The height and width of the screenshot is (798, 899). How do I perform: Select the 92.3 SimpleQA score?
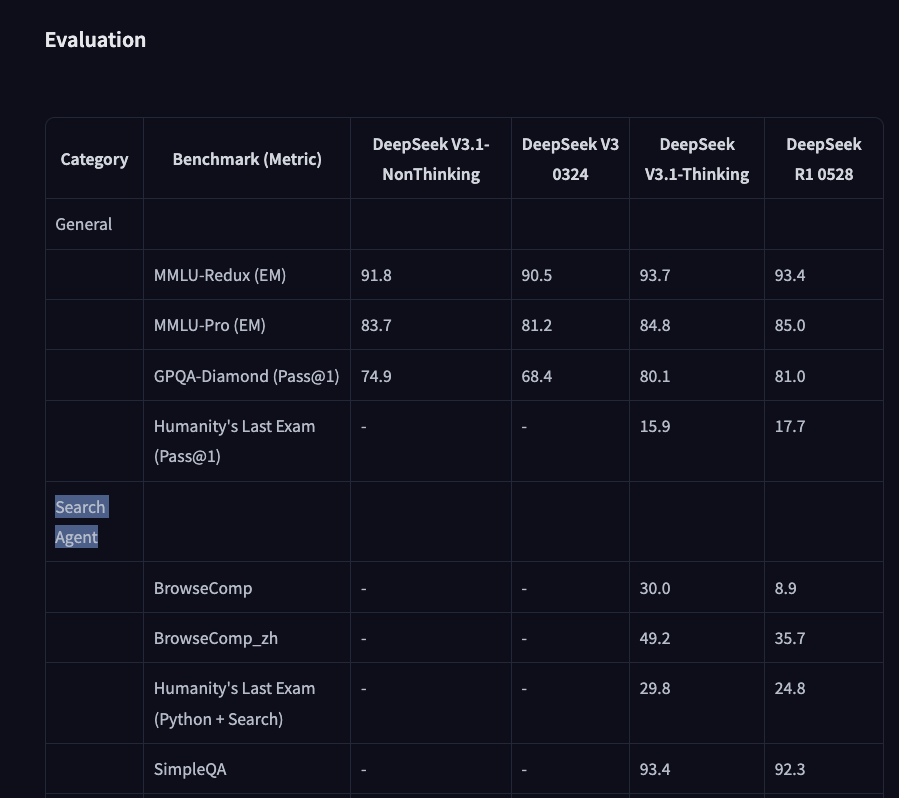pyautogui.click(x=790, y=769)
